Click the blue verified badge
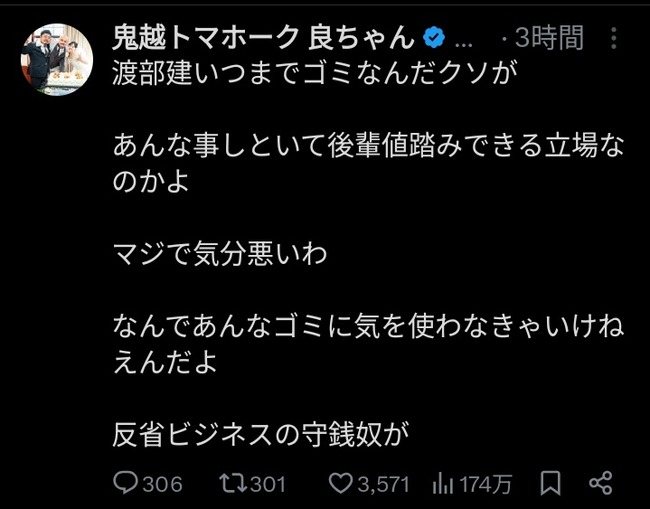 434,38
